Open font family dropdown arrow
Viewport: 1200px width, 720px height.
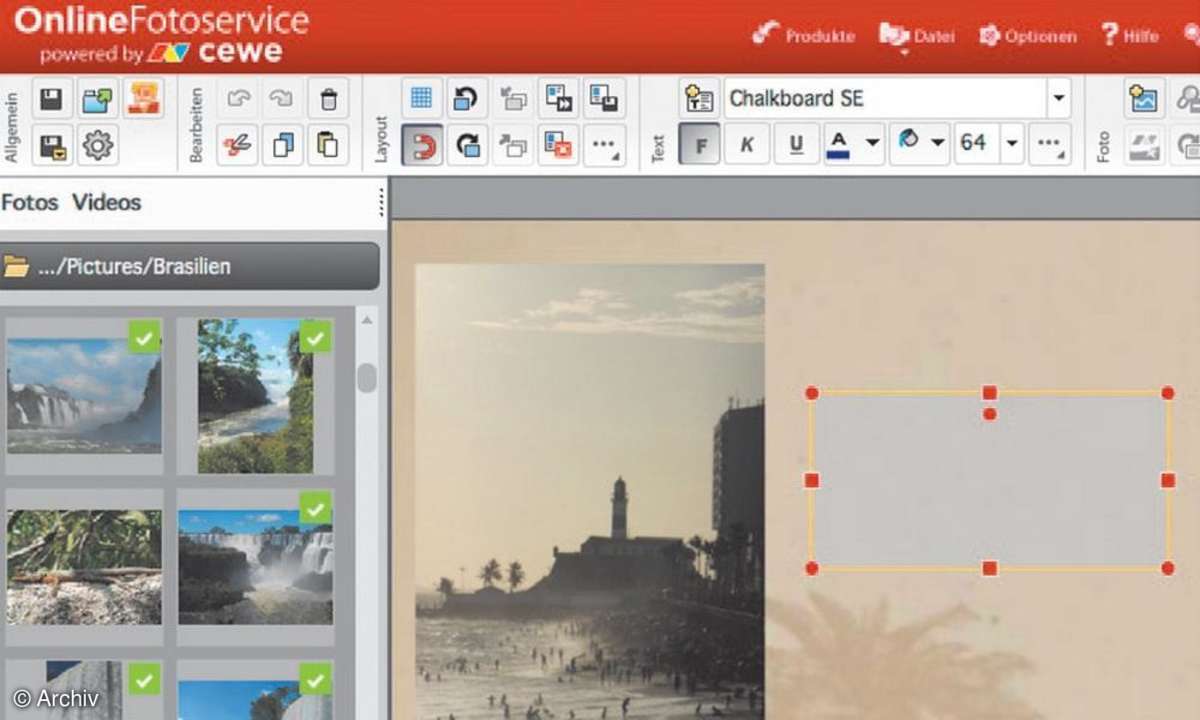1059,99
